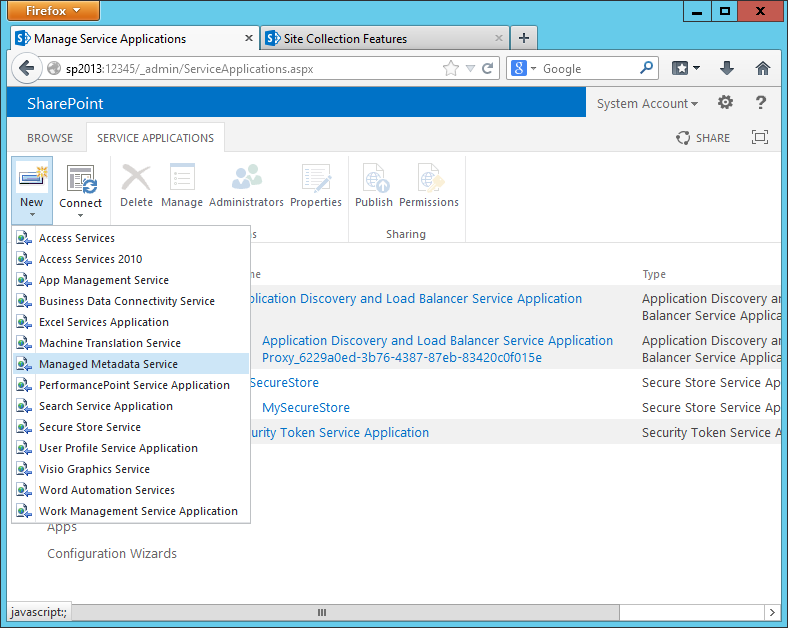Expand the Firefox menu button
Screen dimensions: 788x628
53,11
